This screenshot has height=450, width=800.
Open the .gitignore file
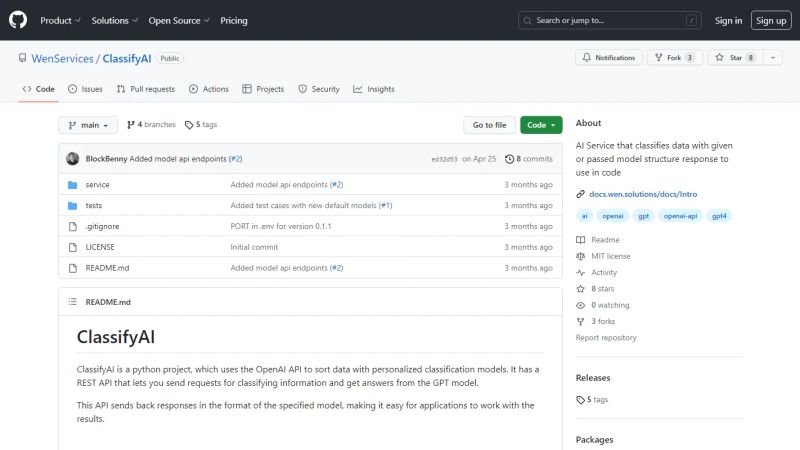click(x=103, y=227)
